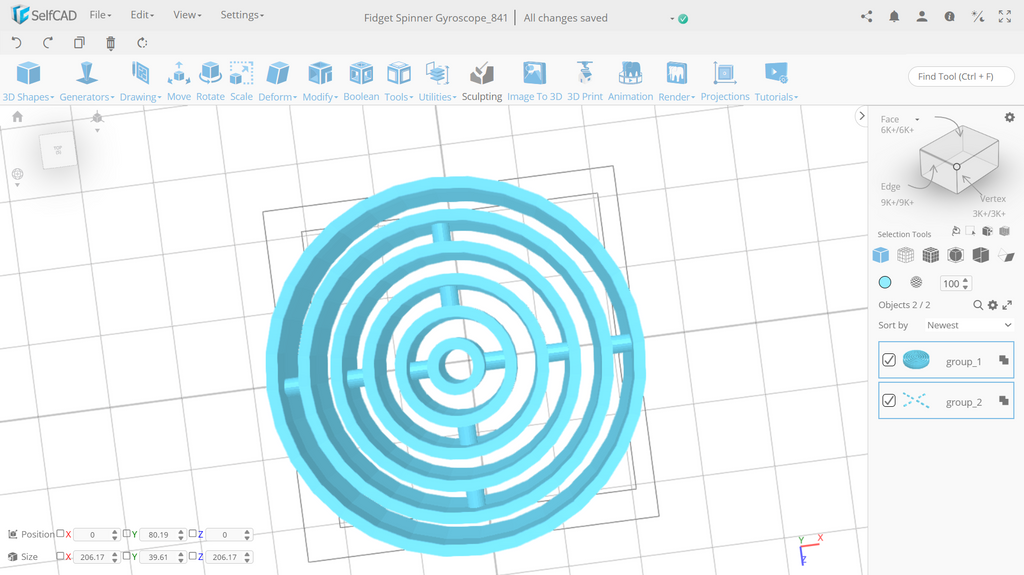Open objects list settings gear
This screenshot has height=575, width=1024.
[993, 305]
